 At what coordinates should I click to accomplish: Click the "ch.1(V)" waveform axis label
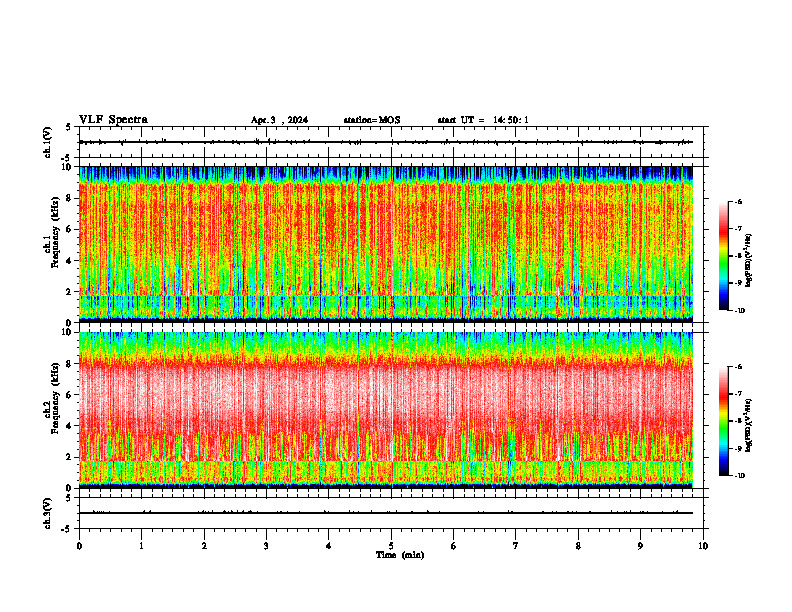click(48, 142)
